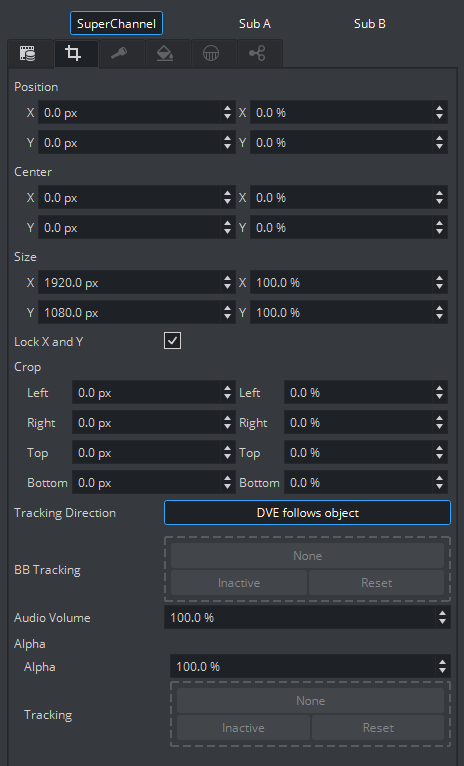Open the media asset (film database) tab icon

(28, 53)
